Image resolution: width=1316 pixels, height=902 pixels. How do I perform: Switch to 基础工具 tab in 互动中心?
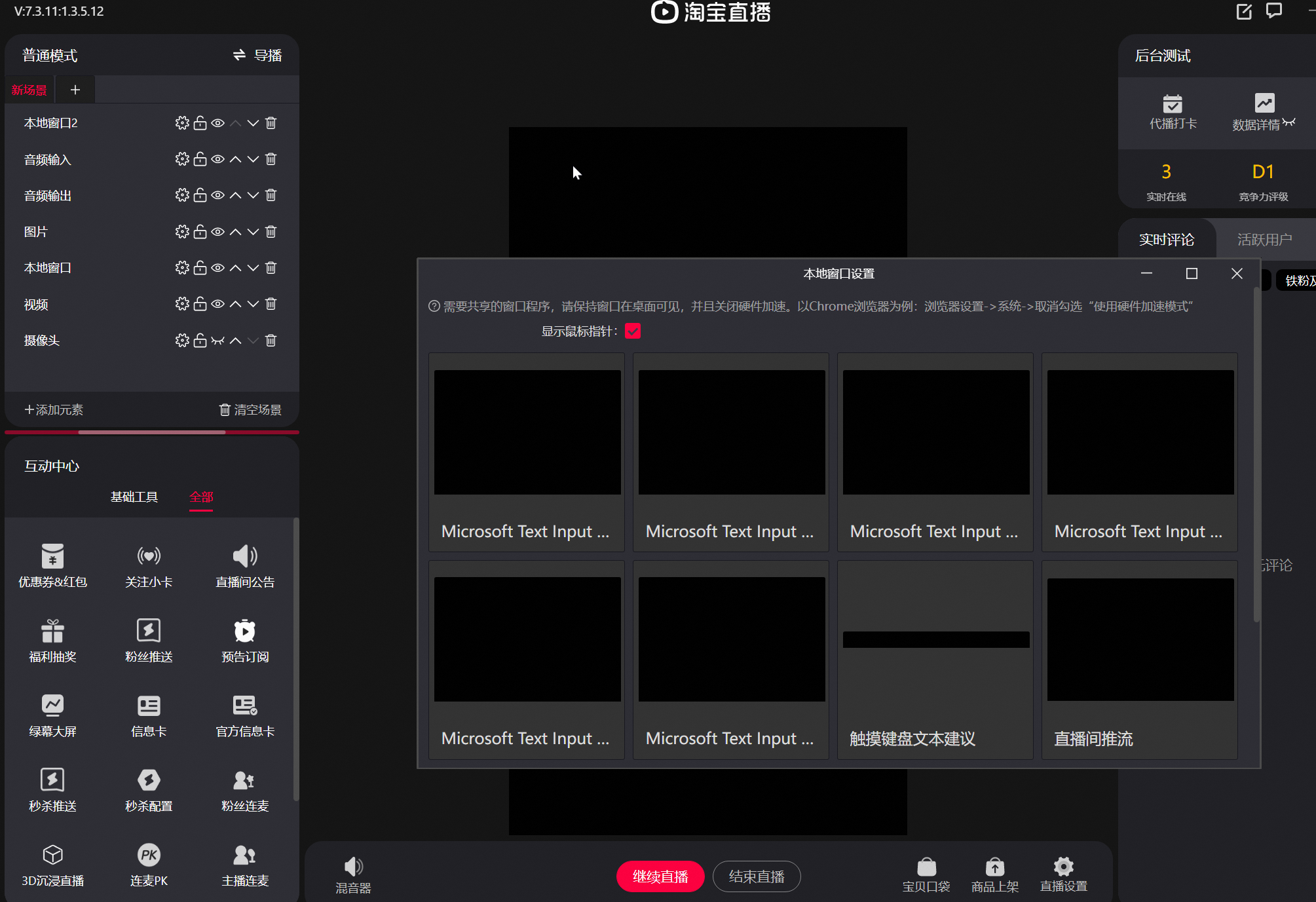coord(134,497)
